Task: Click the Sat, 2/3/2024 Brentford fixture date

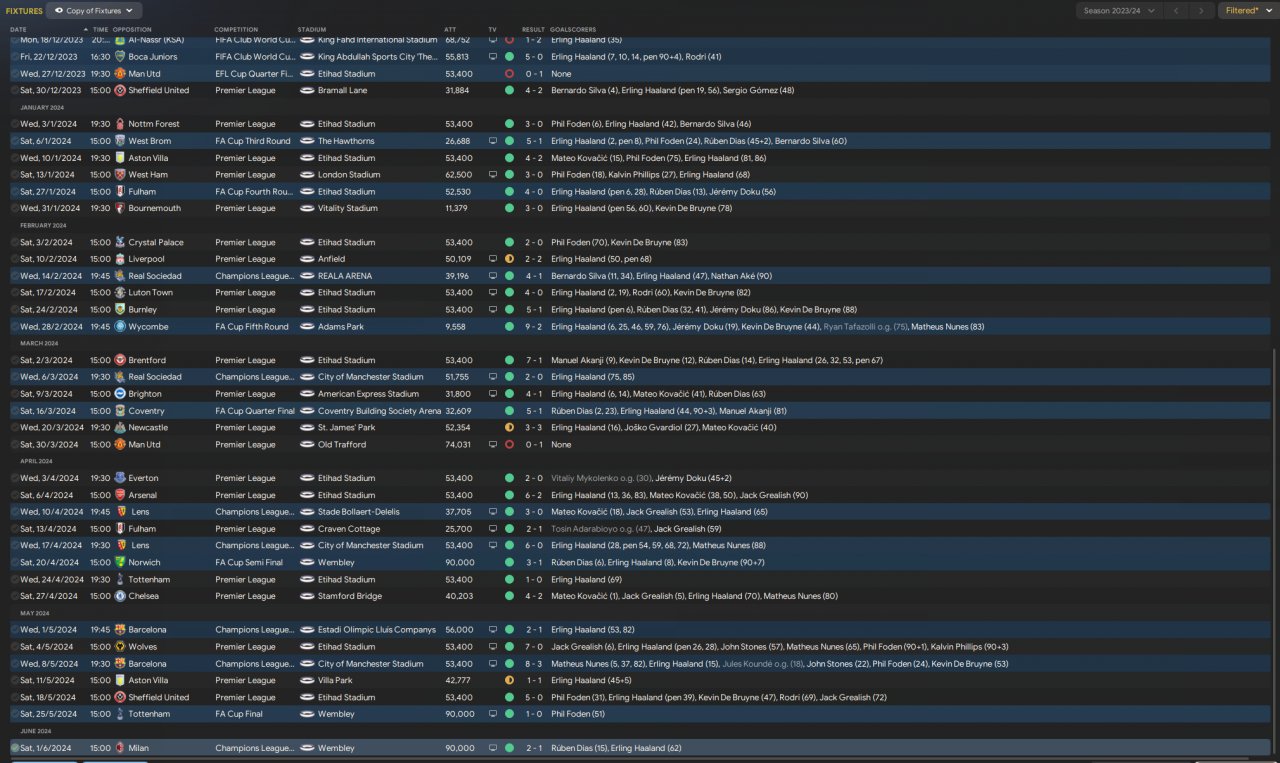Action: pyautogui.click(x=46, y=360)
